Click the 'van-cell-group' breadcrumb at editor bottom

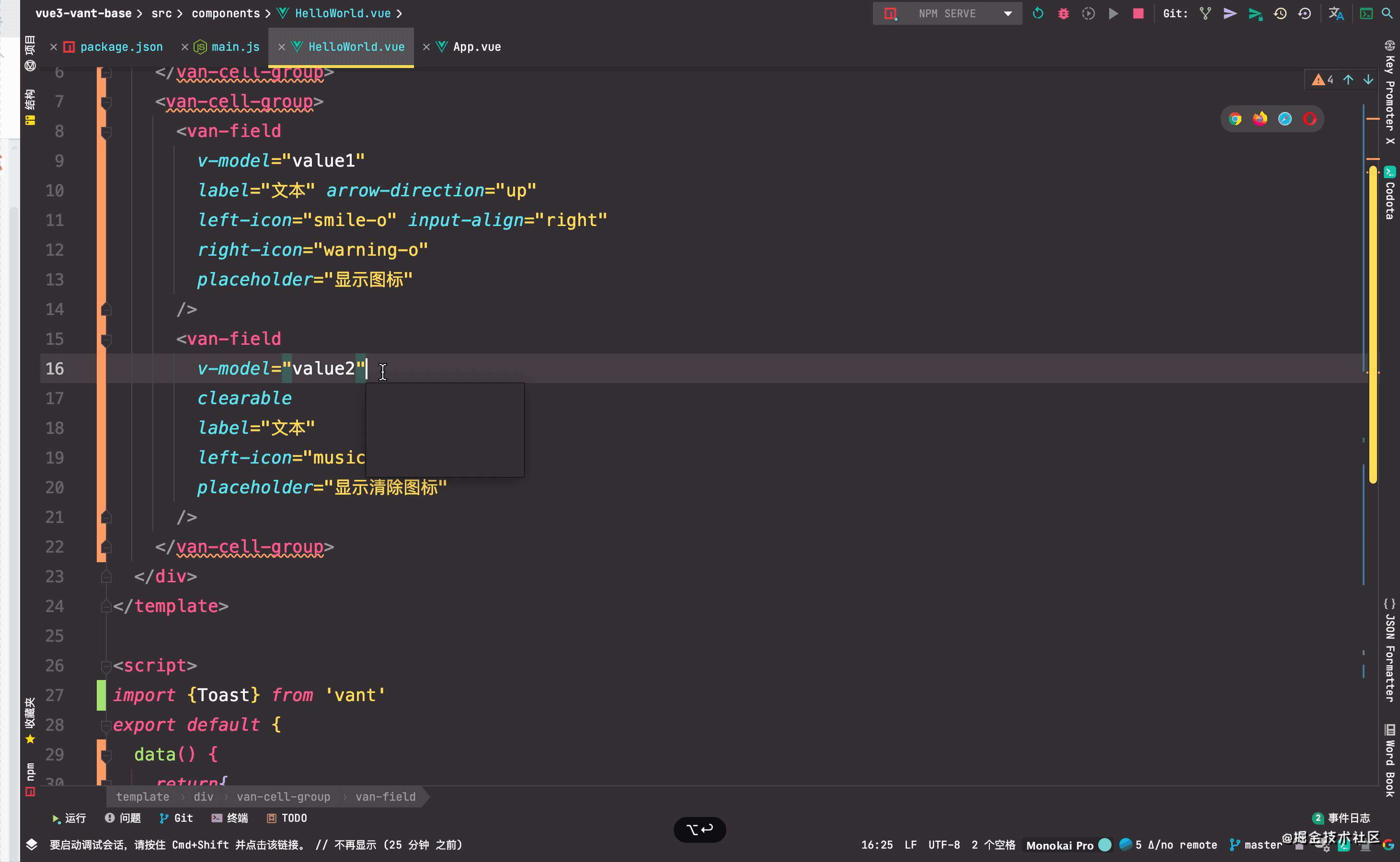(284, 796)
